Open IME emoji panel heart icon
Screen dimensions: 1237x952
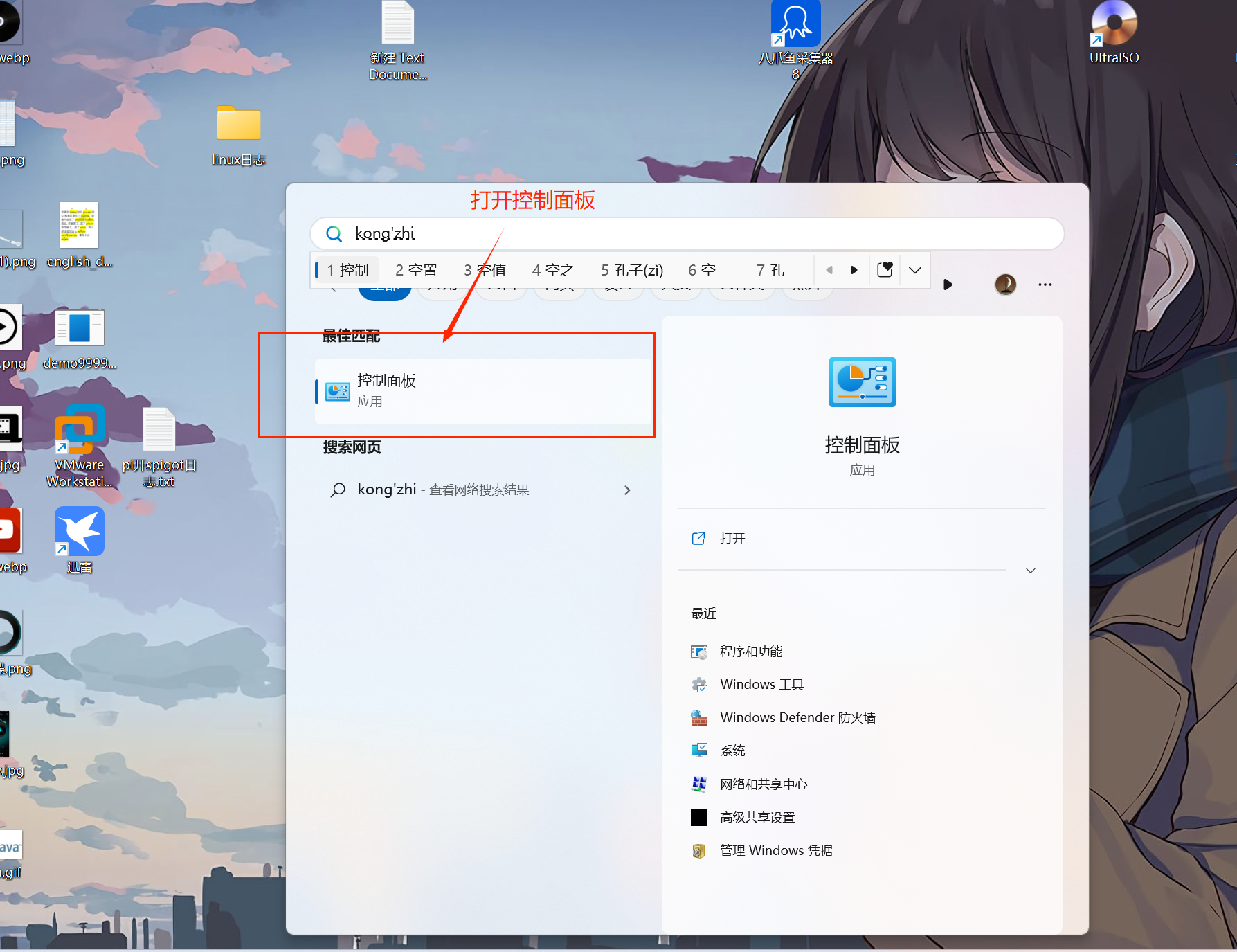coord(885,269)
